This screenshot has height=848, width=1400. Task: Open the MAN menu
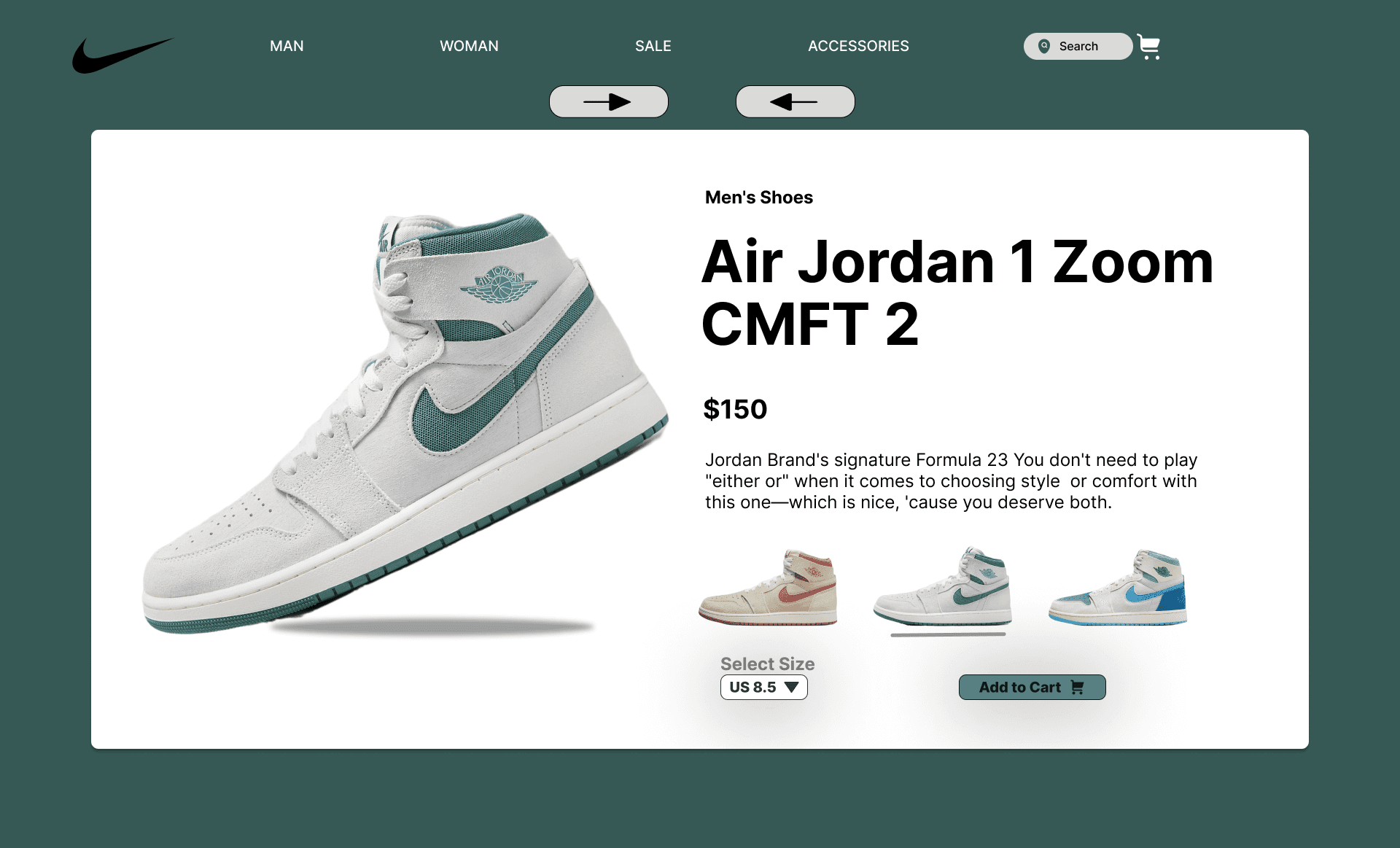[287, 46]
